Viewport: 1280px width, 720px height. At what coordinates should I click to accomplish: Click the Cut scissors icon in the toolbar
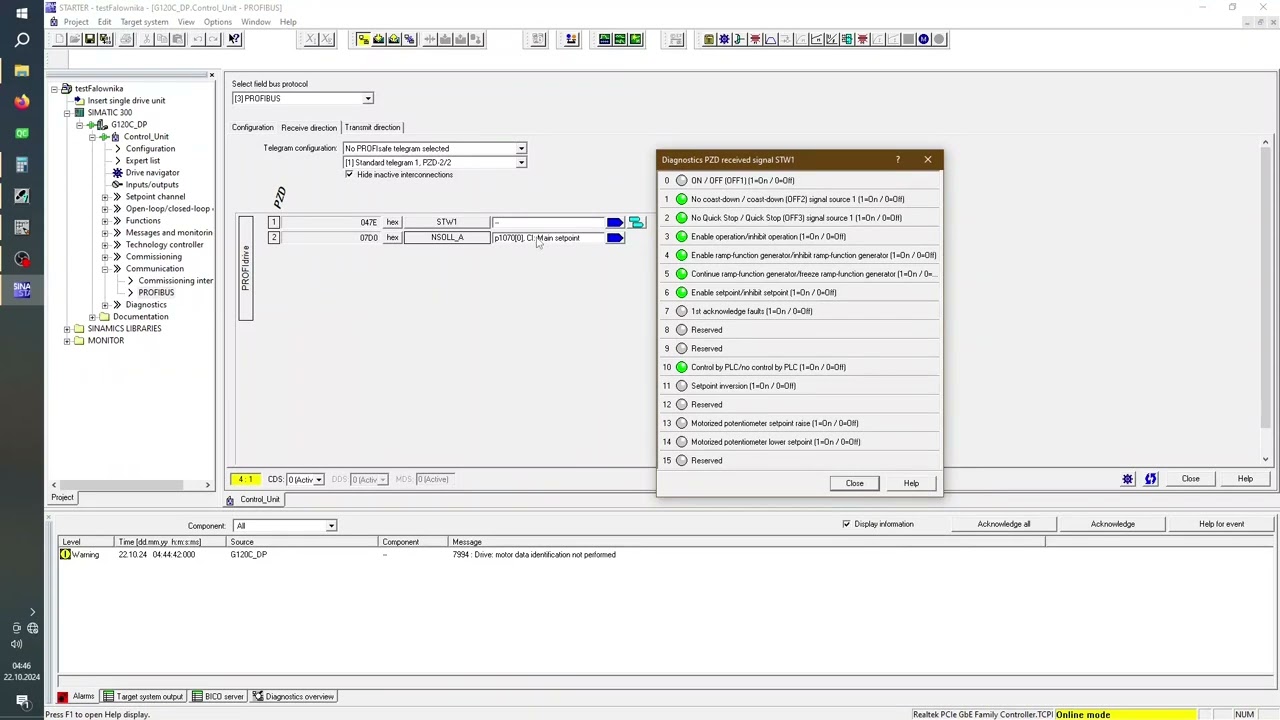[147, 39]
